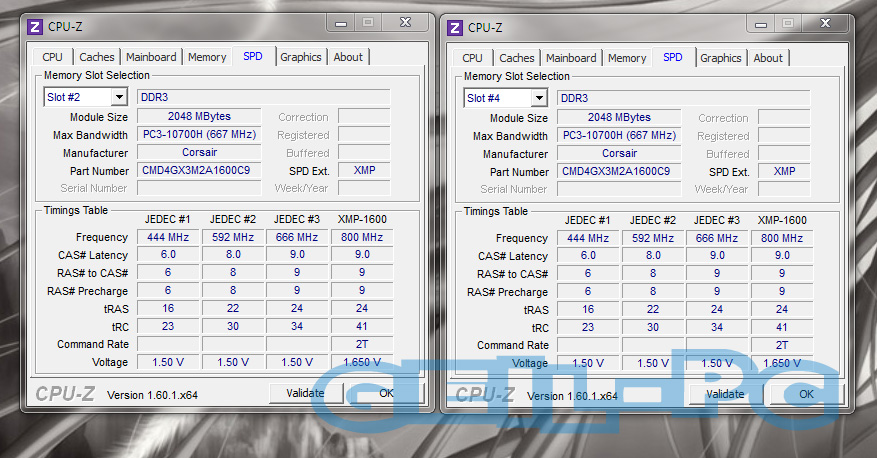This screenshot has width=877, height=458.
Task: Click 592 MHz JEDEC #2 frequency in left window
Action: 233,237
